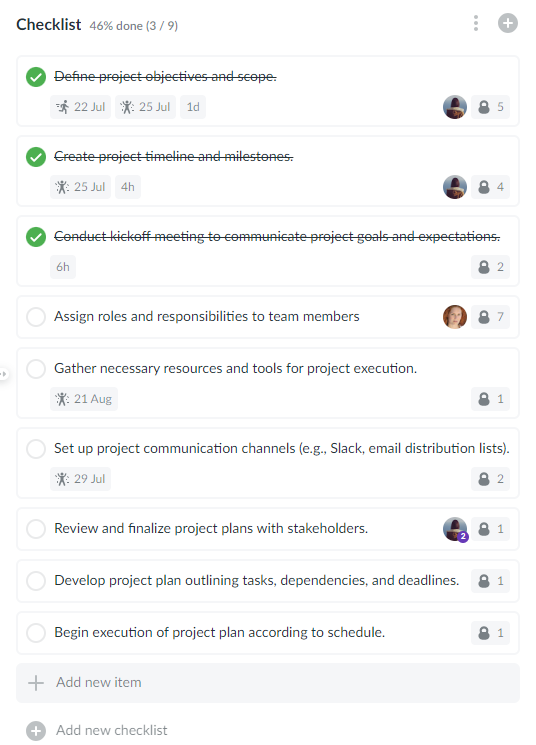Click the 22 Jul start date tag
This screenshot has width=536, height=745.
(80, 107)
